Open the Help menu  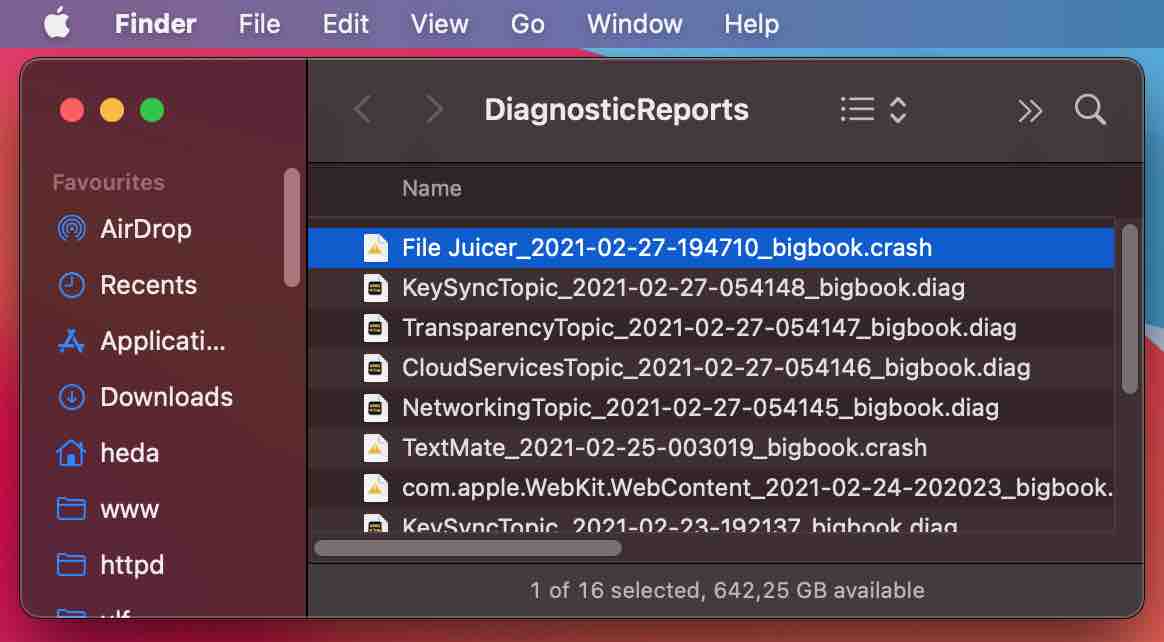coord(751,24)
